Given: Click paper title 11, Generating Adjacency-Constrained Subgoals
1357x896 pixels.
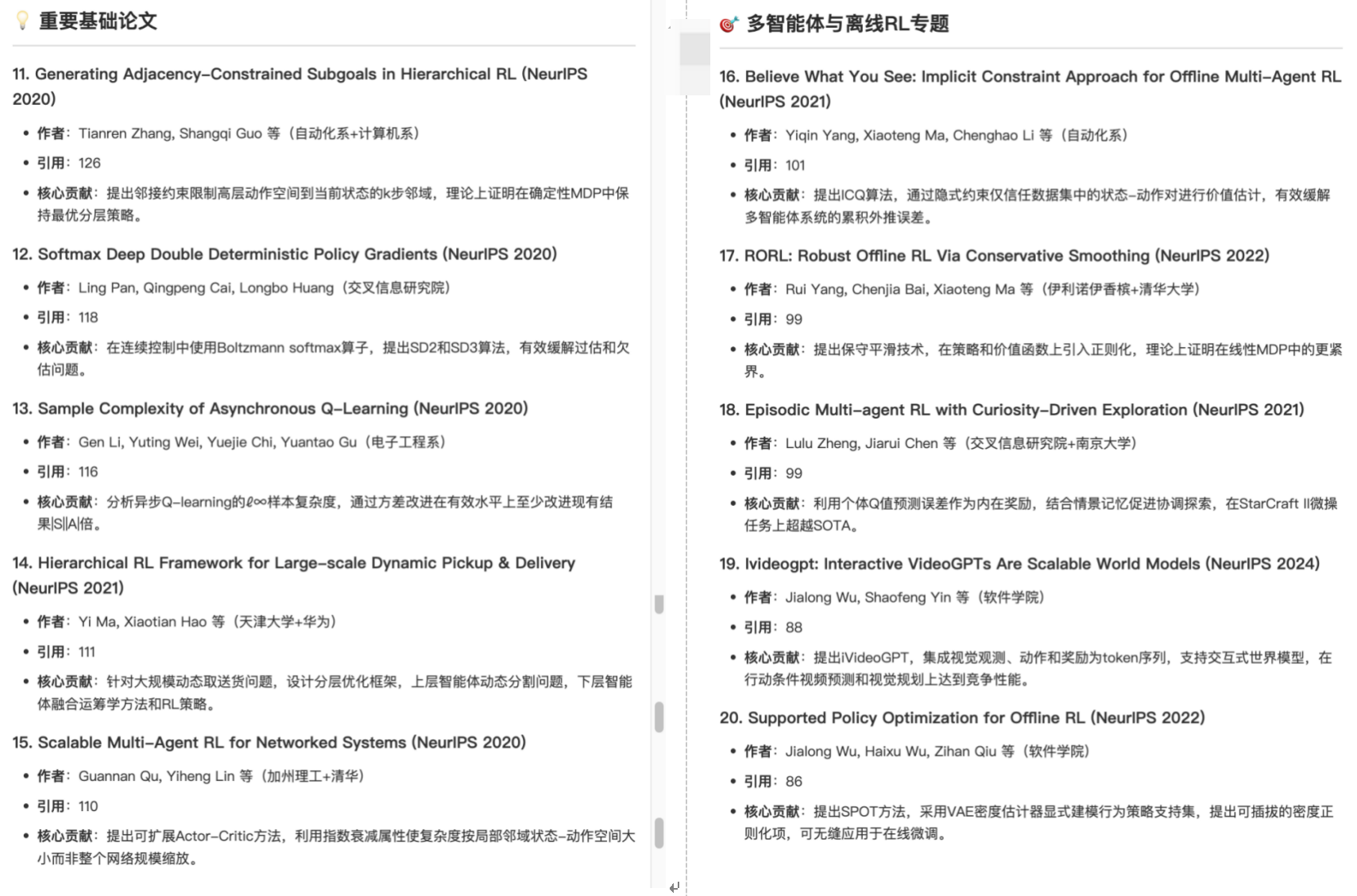Looking at the screenshot, I should click(300, 86).
